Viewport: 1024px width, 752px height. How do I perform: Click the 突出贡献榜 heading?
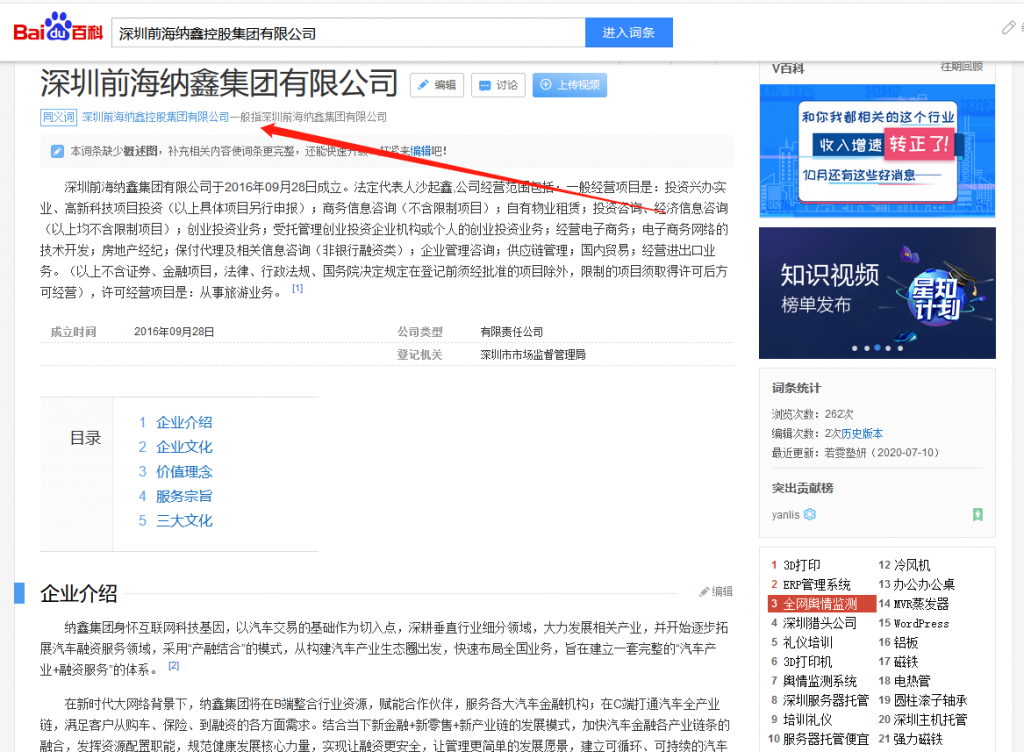point(803,488)
